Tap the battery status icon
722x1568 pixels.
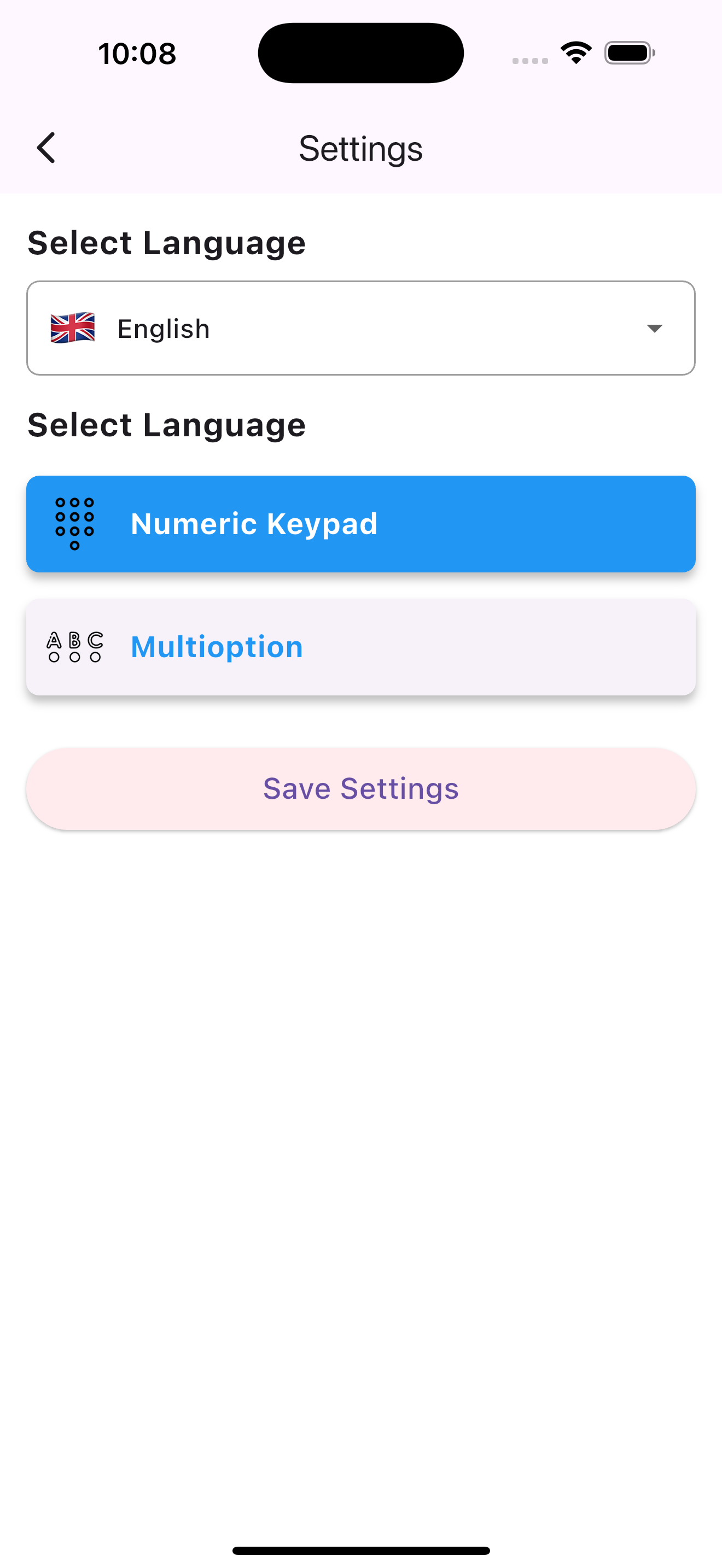point(630,53)
